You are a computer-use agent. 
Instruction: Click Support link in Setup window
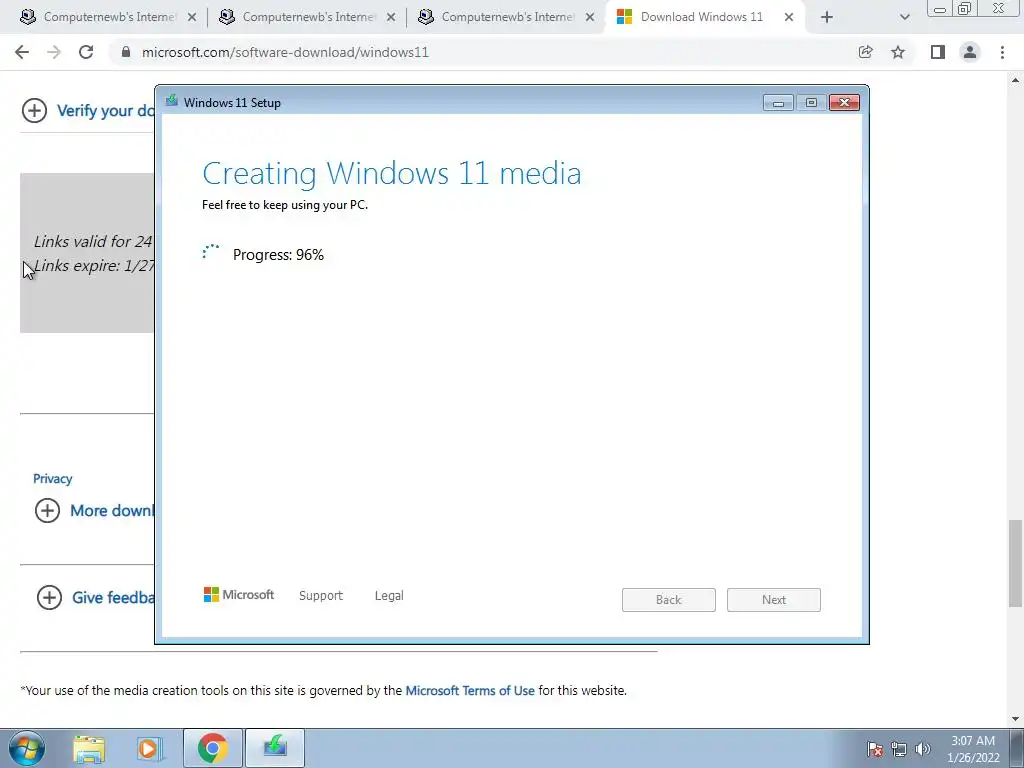321,596
